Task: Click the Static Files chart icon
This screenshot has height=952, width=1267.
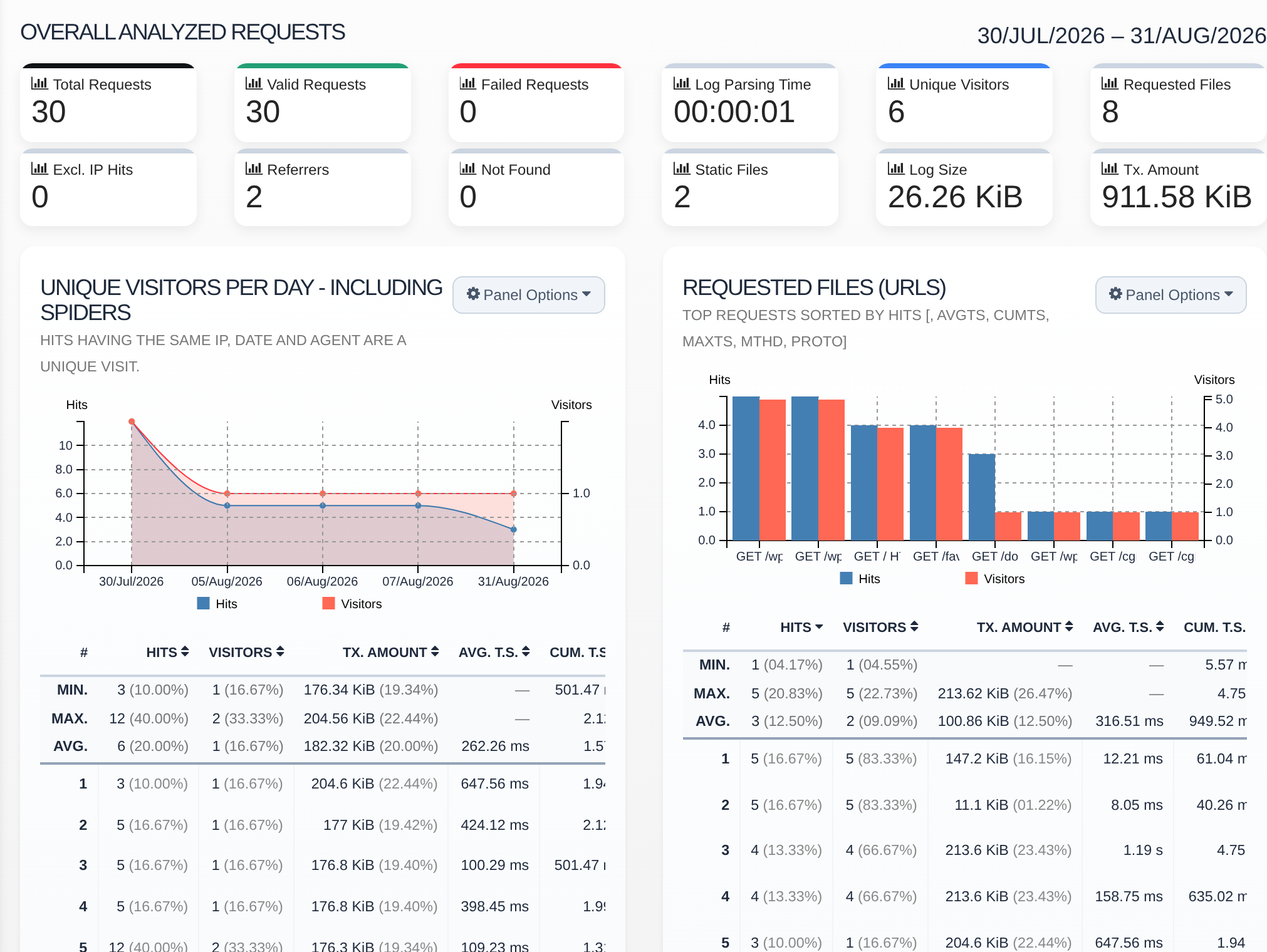Action: pyautogui.click(x=682, y=168)
